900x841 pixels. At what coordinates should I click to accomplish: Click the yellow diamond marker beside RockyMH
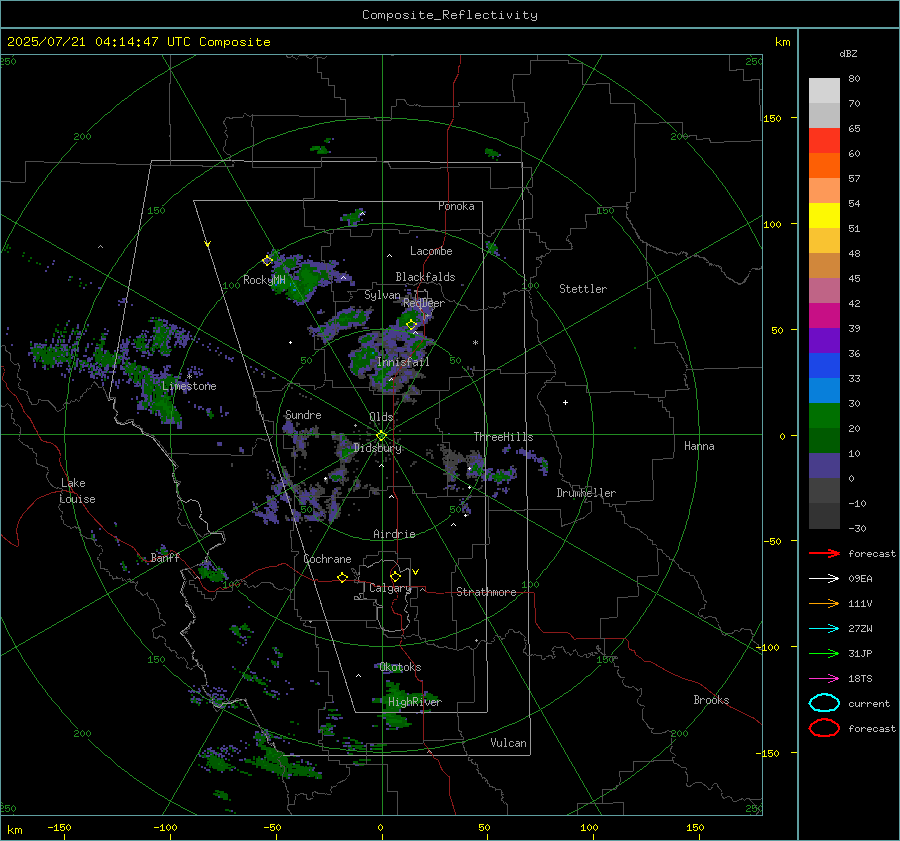coord(267,261)
